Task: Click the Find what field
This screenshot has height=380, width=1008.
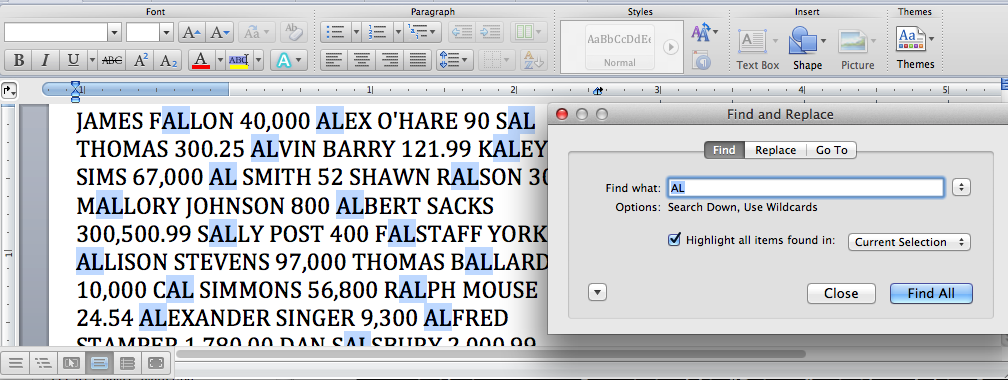Action: [x=806, y=188]
